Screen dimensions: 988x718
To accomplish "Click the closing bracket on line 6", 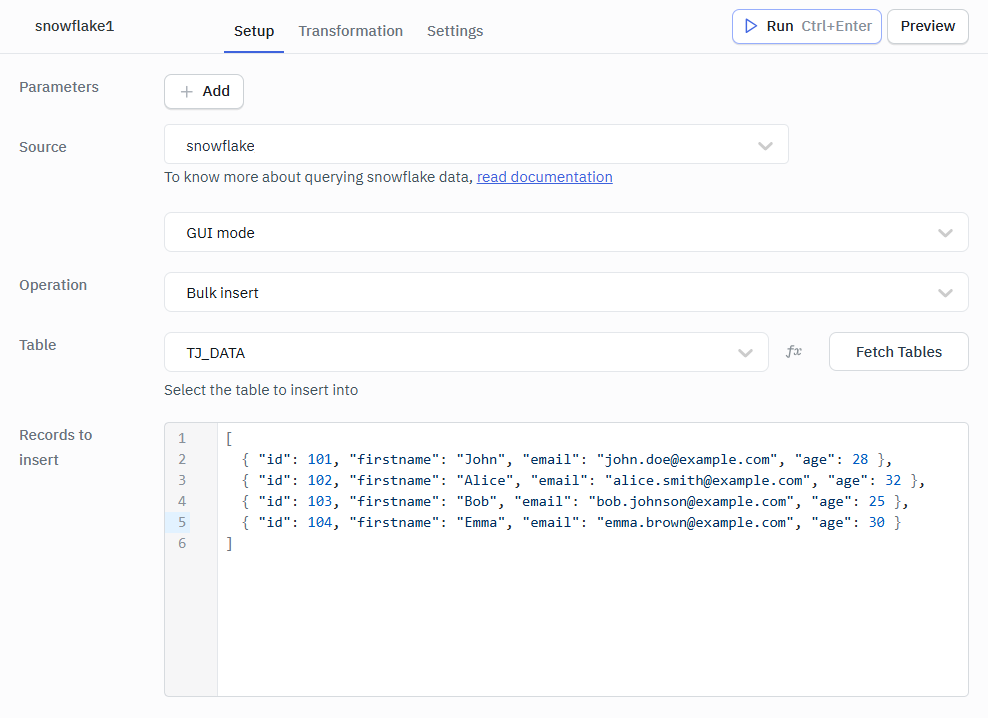I will coord(229,543).
